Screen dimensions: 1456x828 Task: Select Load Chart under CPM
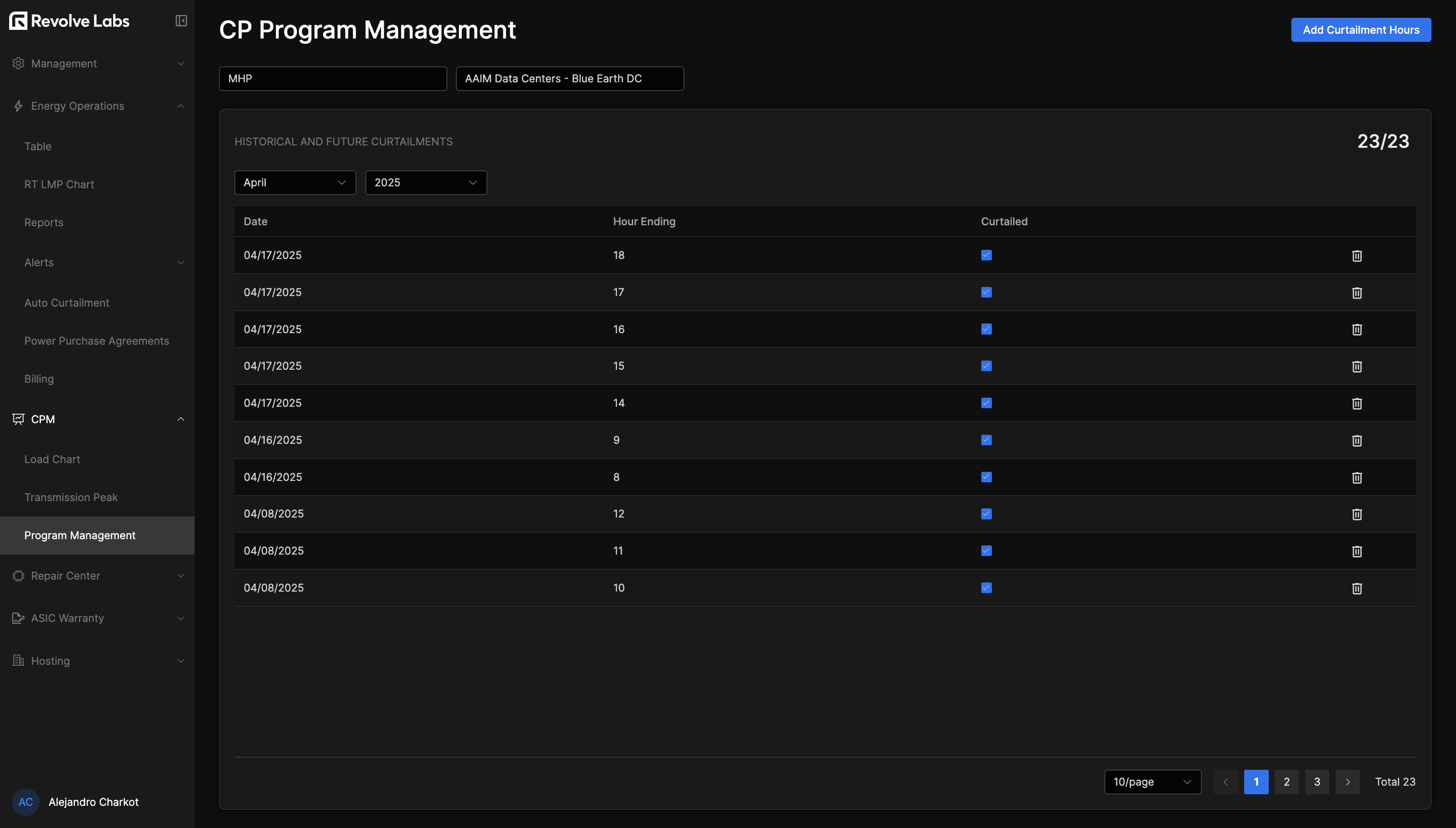coord(52,459)
